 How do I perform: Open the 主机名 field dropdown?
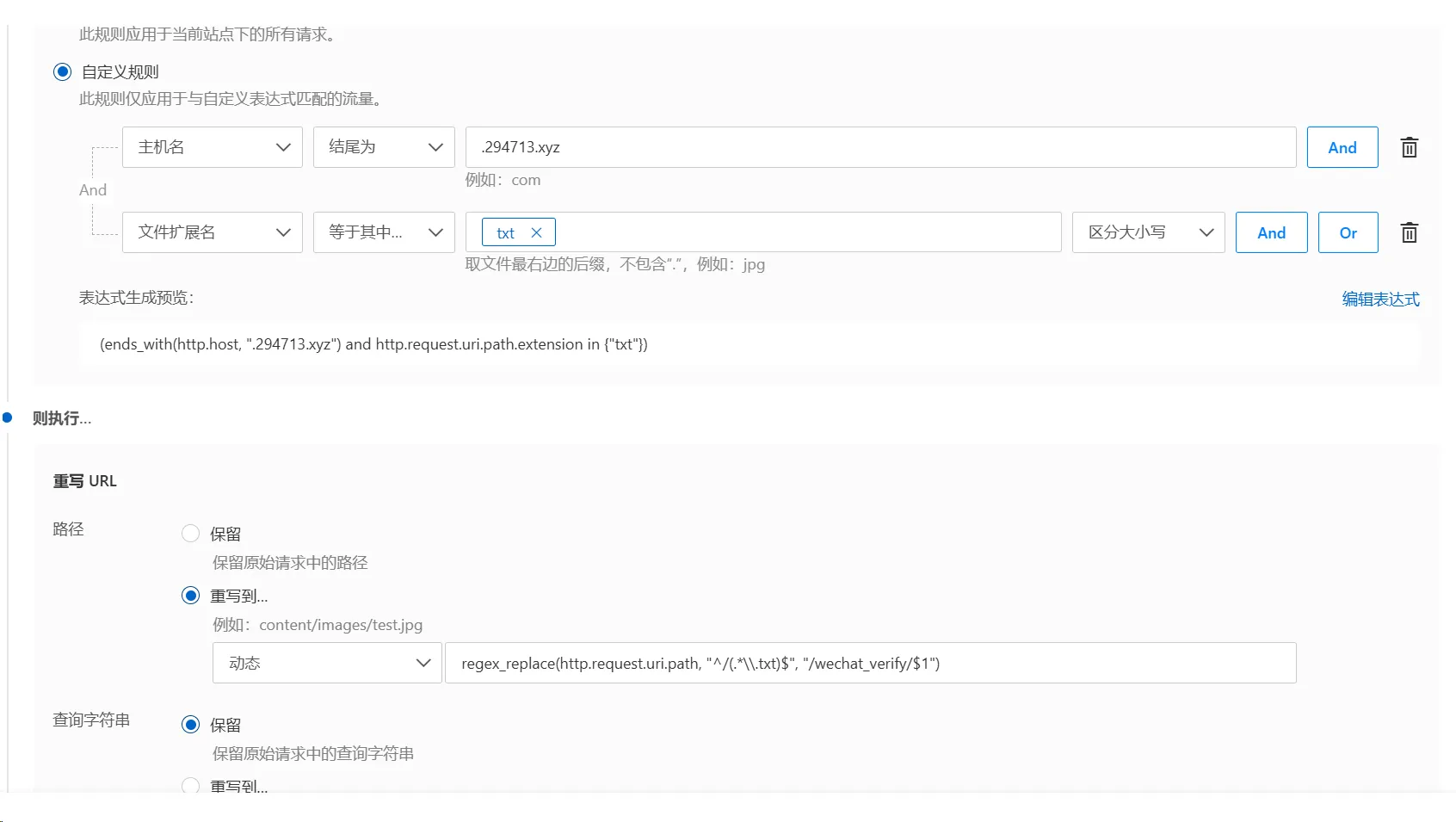tap(213, 147)
